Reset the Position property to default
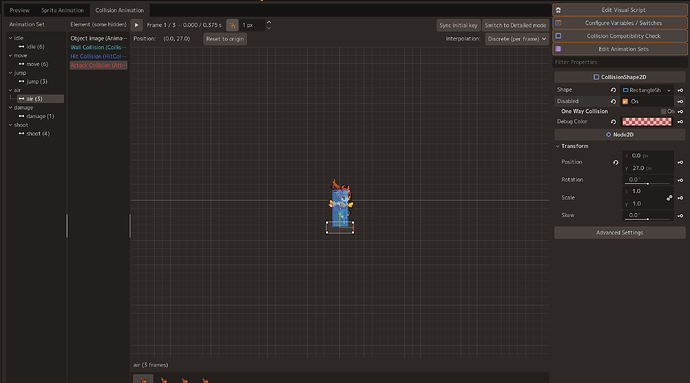Screen dimensions: 690x383 [616, 162]
